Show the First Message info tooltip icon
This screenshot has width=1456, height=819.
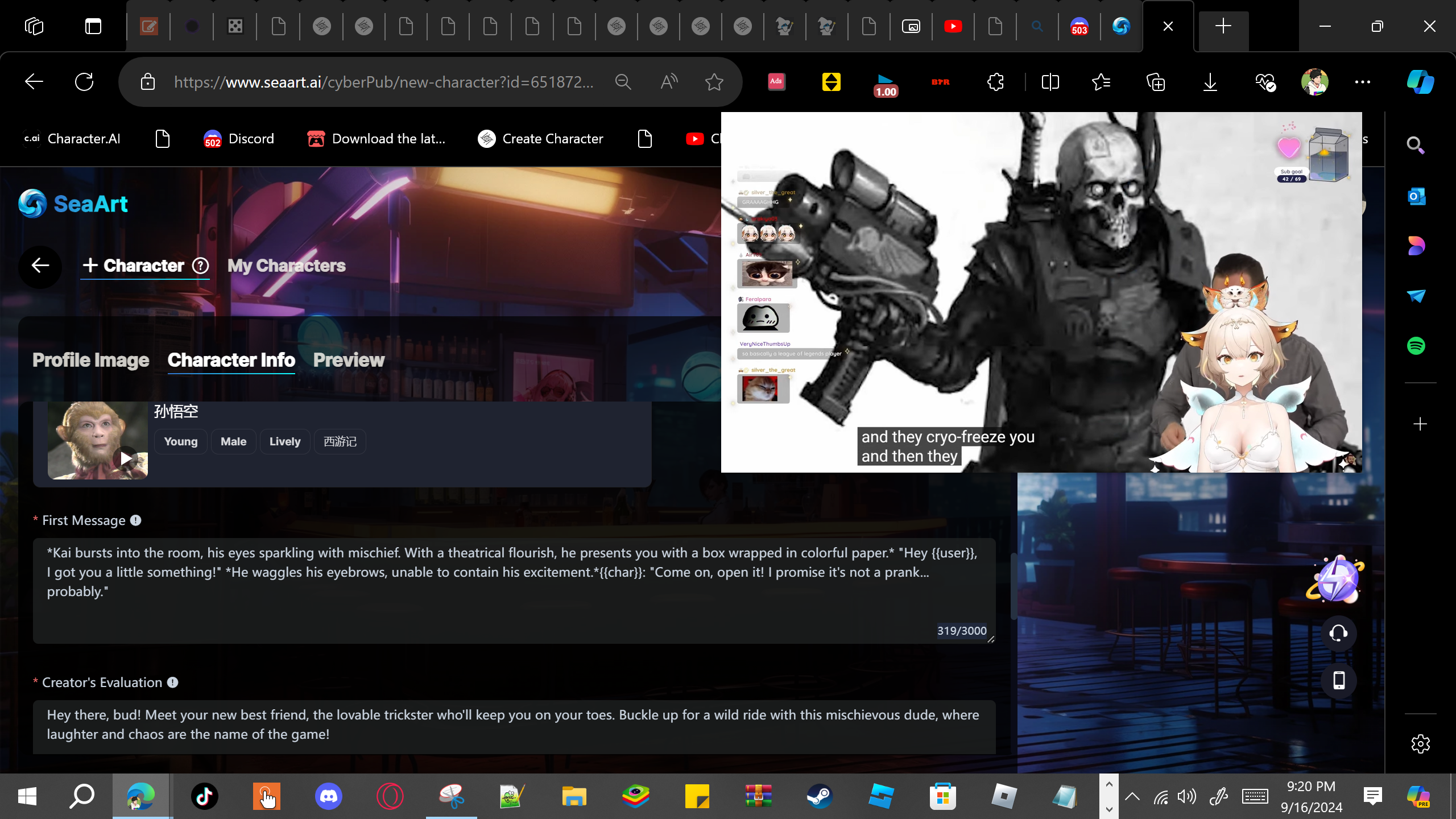click(x=135, y=520)
